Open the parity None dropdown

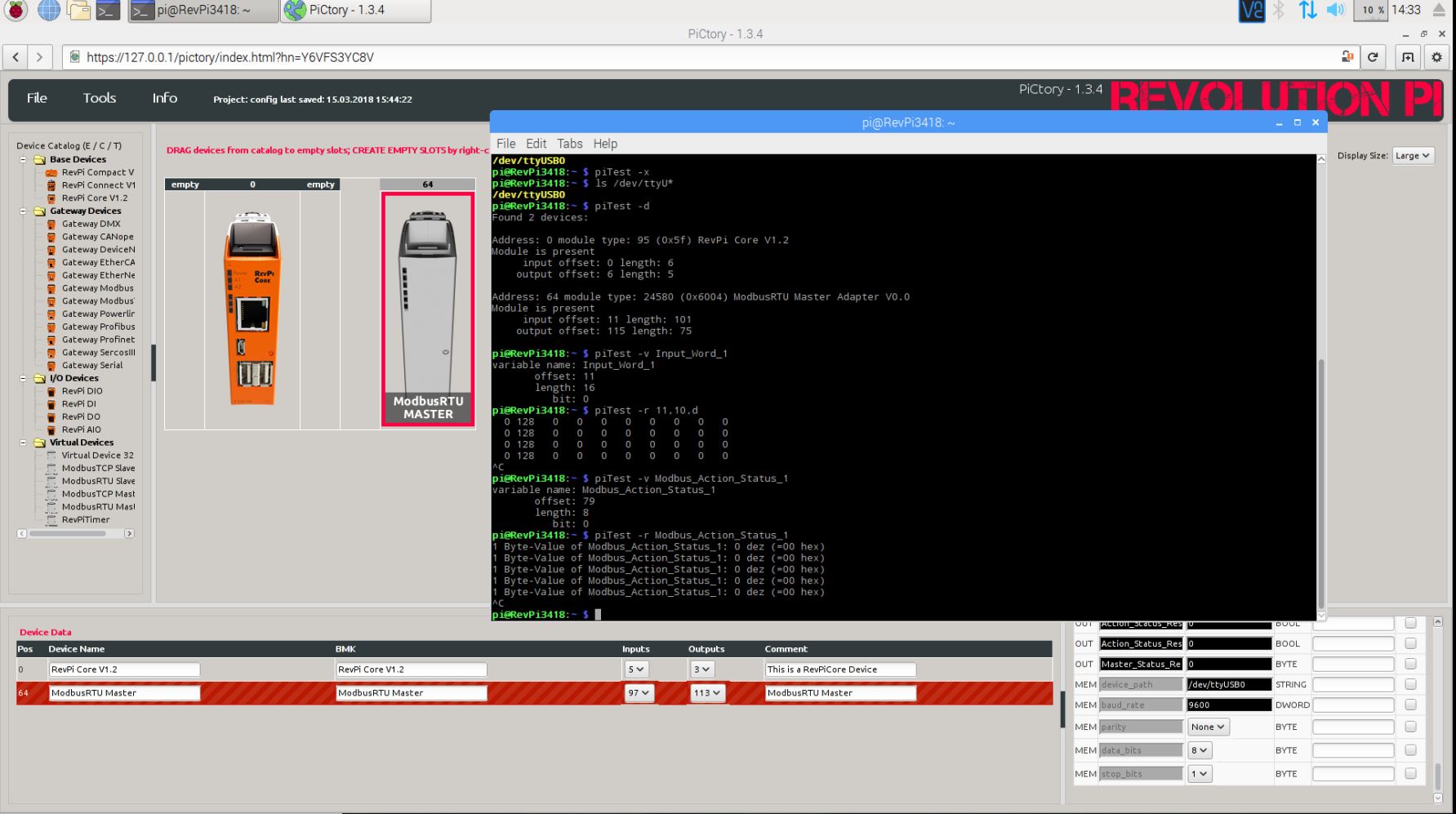click(x=1208, y=727)
